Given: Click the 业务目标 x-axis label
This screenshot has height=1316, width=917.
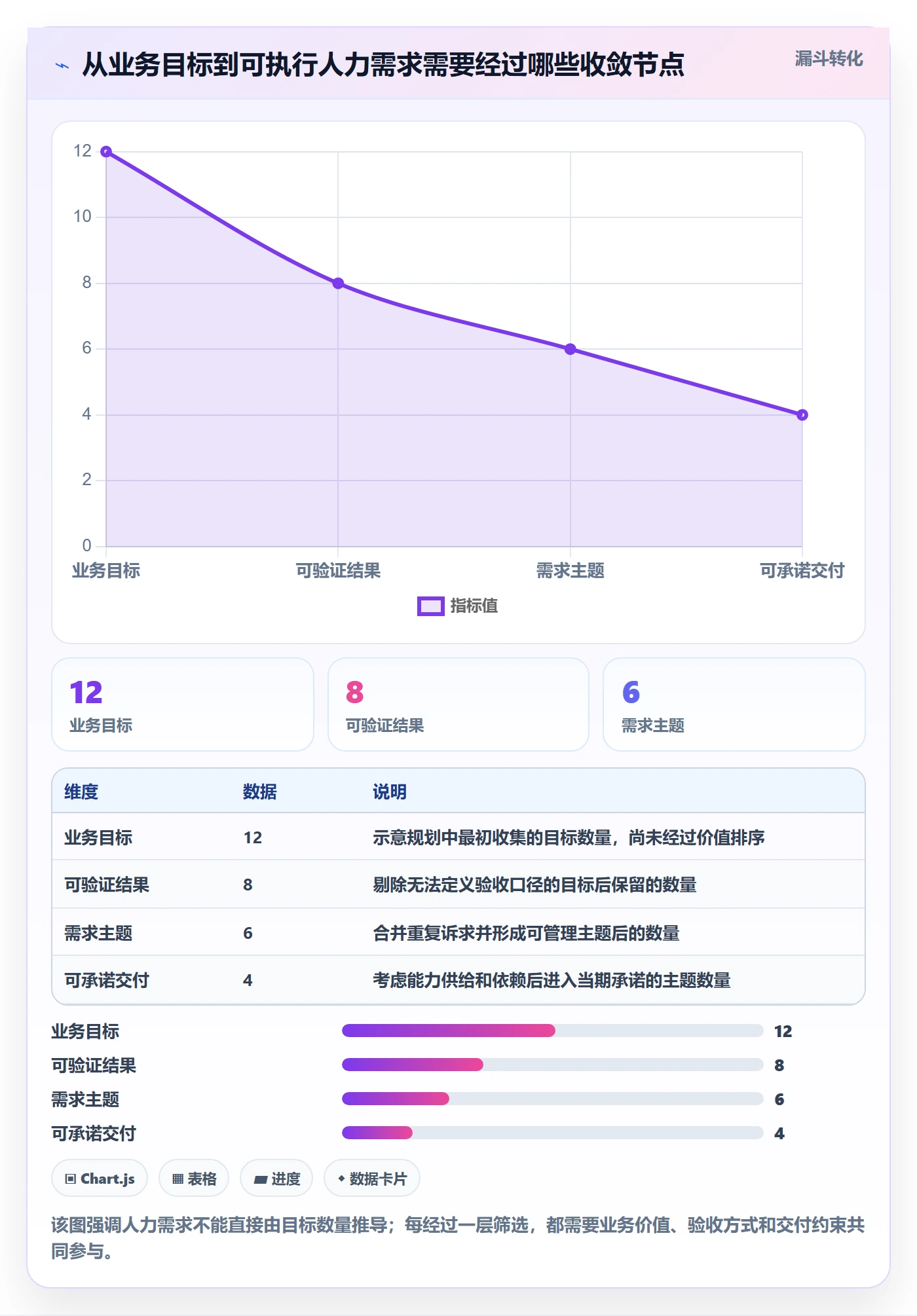Looking at the screenshot, I should [x=106, y=571].
